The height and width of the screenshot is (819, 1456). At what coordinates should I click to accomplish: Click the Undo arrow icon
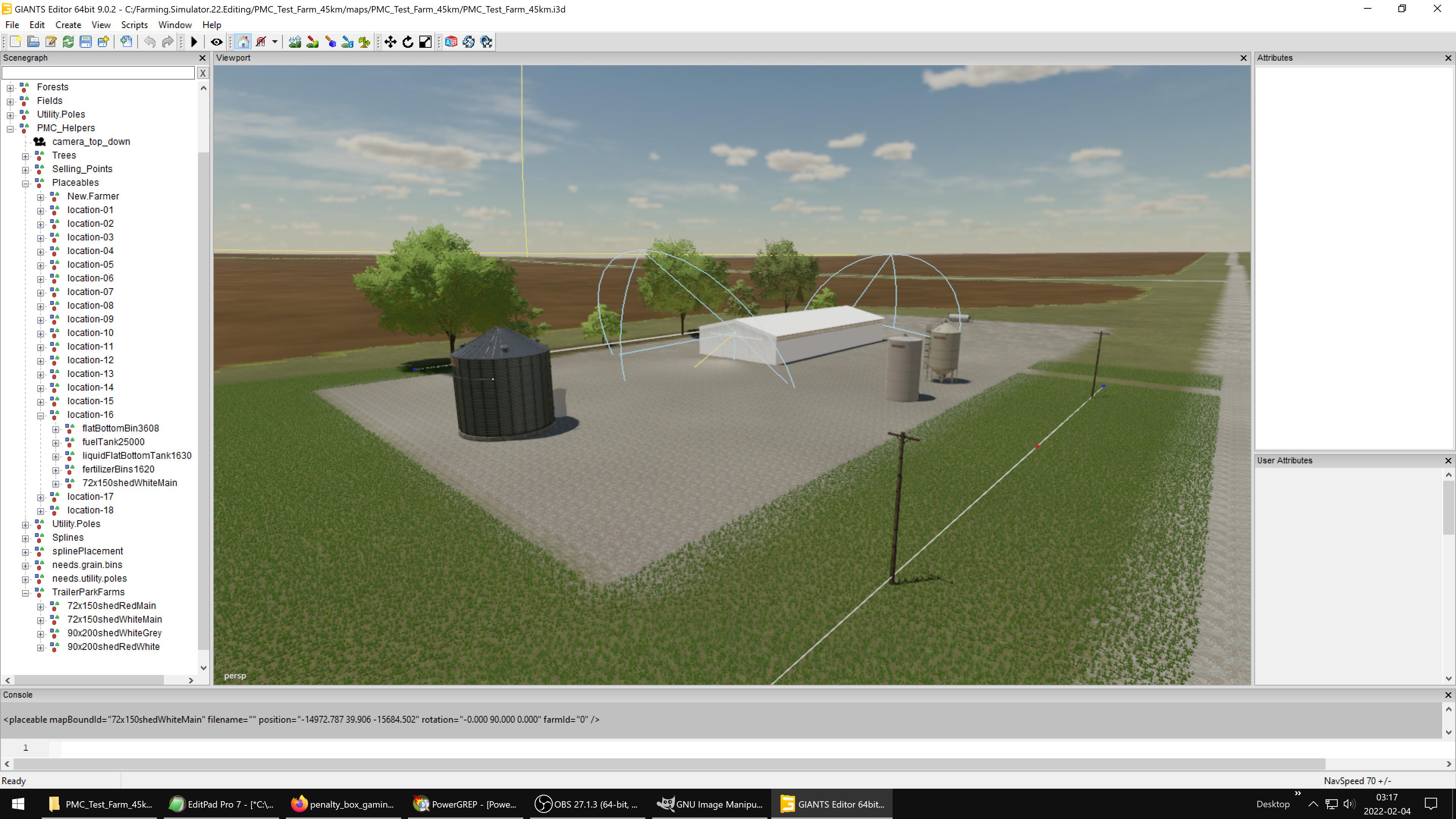tap(150, 42)
